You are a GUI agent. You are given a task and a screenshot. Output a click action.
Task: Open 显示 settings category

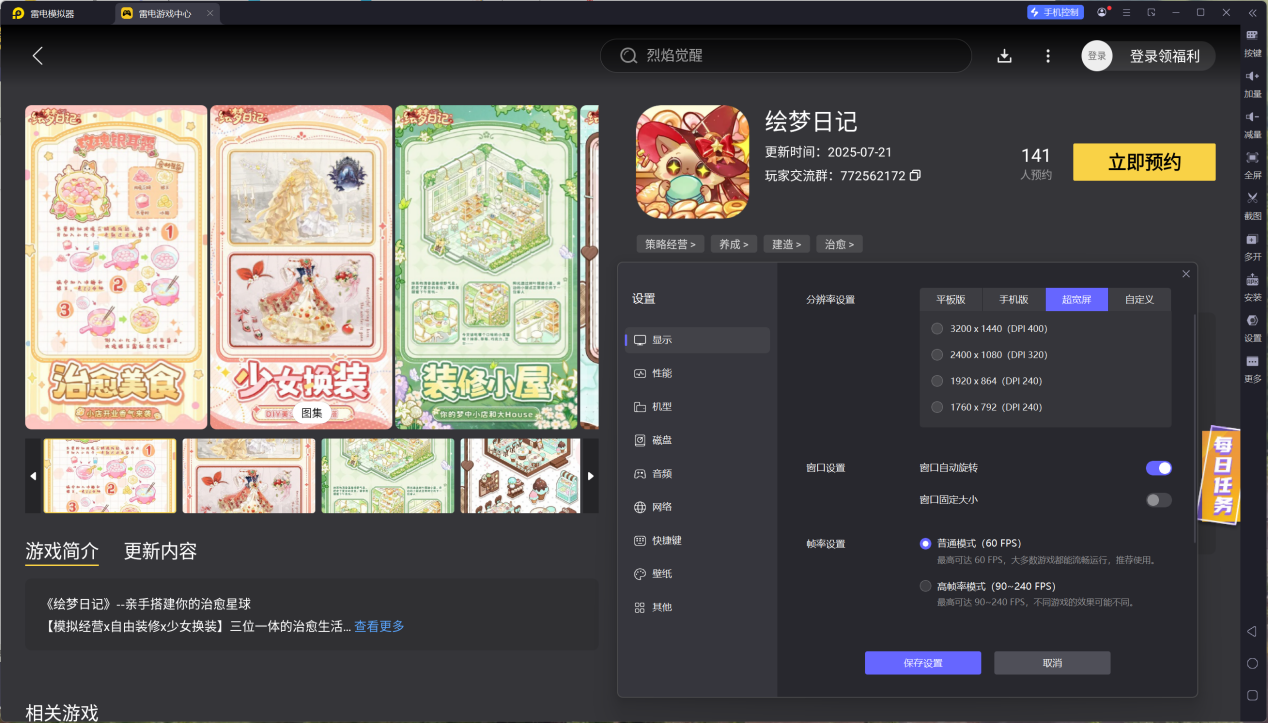point(698,340)
